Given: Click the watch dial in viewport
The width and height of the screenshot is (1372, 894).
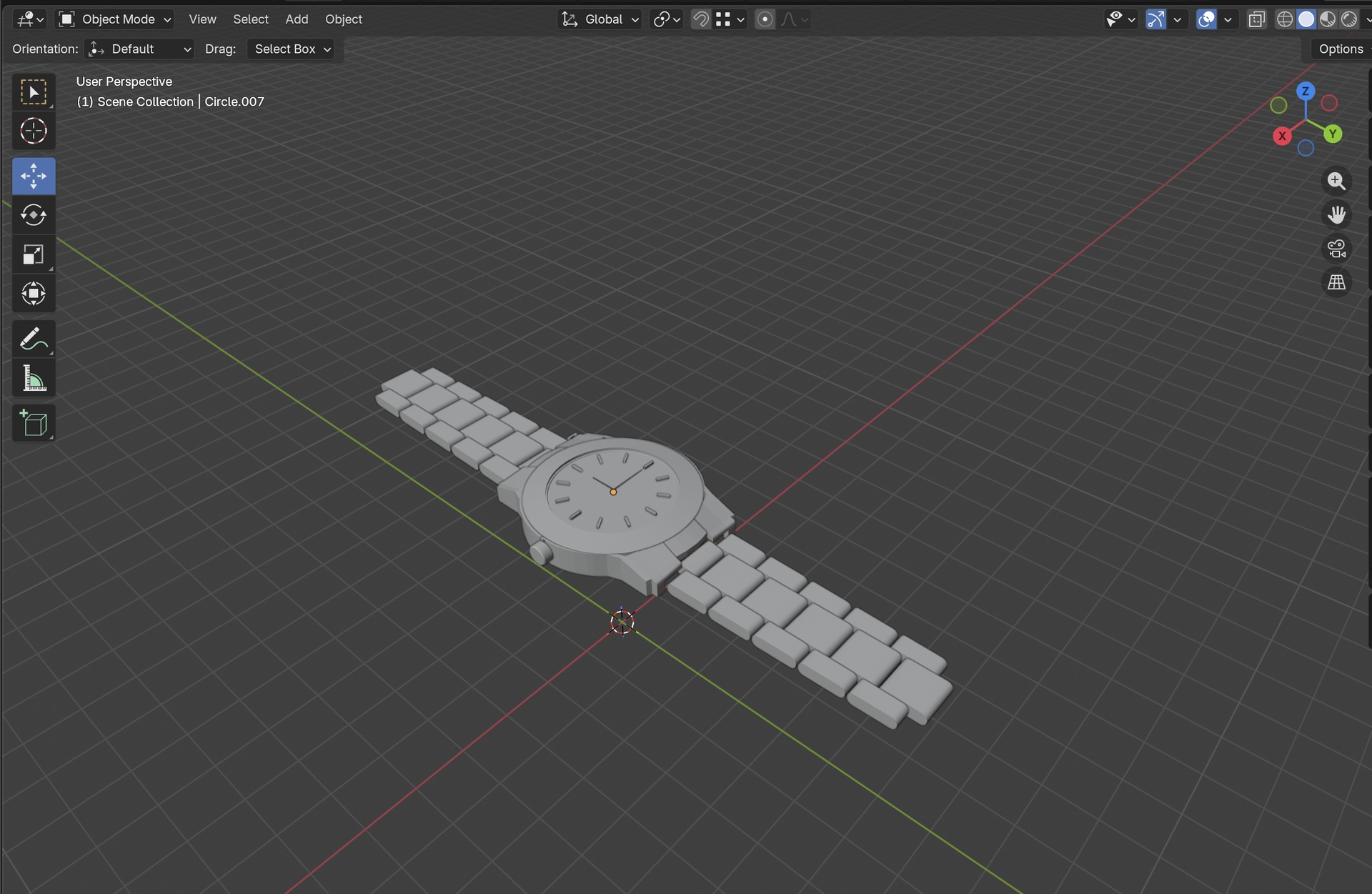Looking at the screenshot, I should pyautogui.click(x=612, y=491).
